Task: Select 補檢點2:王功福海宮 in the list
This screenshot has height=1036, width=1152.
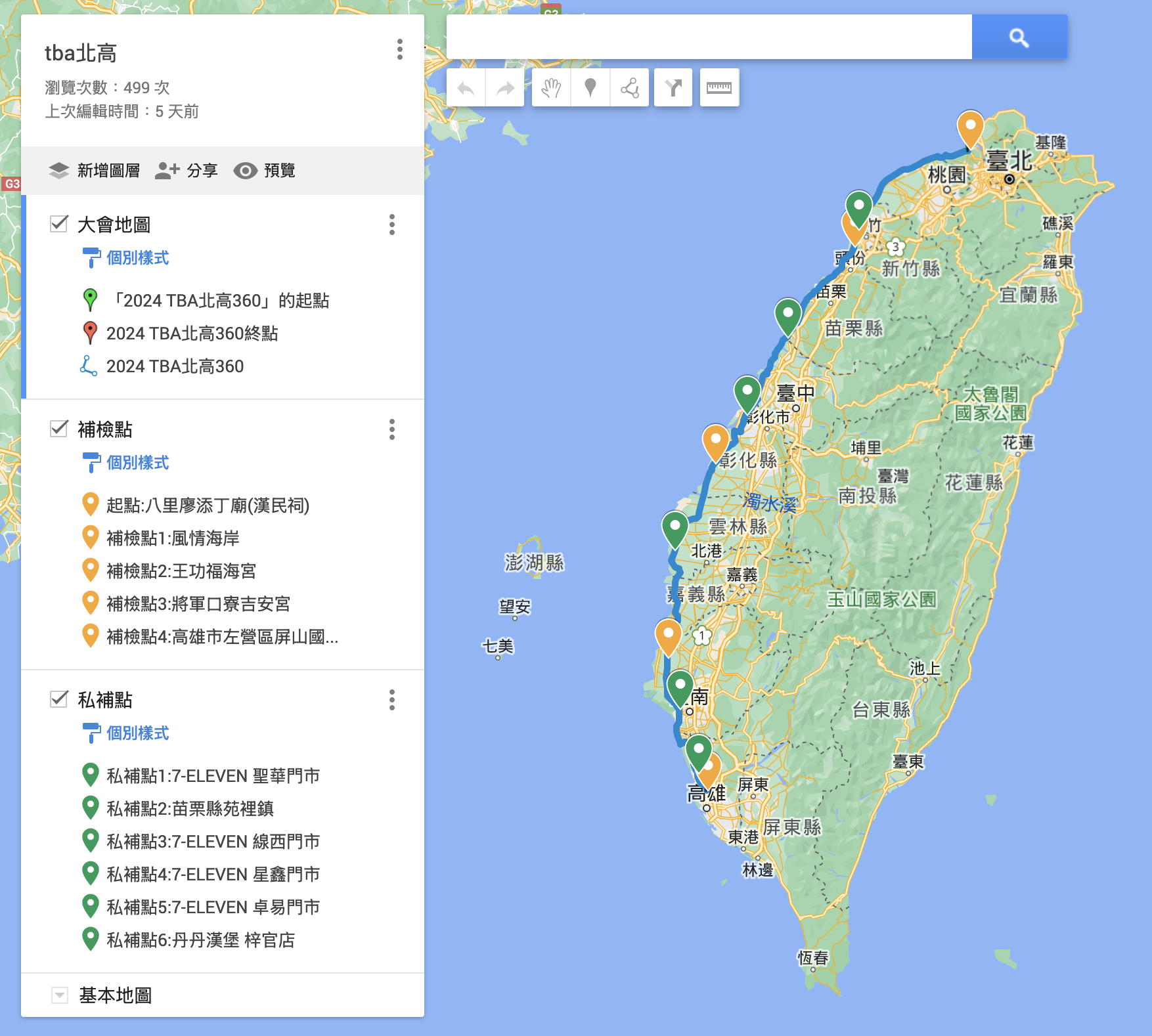Action: point(181,571)
